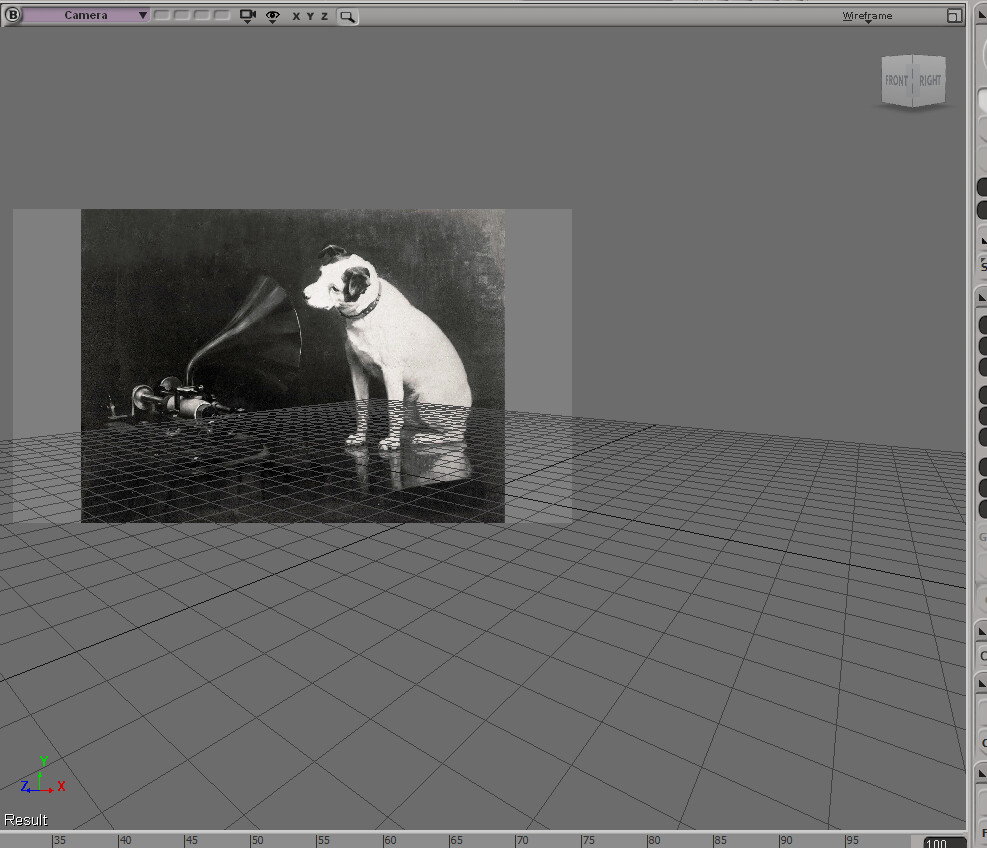Viewport: 987px width, 848px height.
Task: Click the second memo camera slot
Action: (x=182, y=15)
